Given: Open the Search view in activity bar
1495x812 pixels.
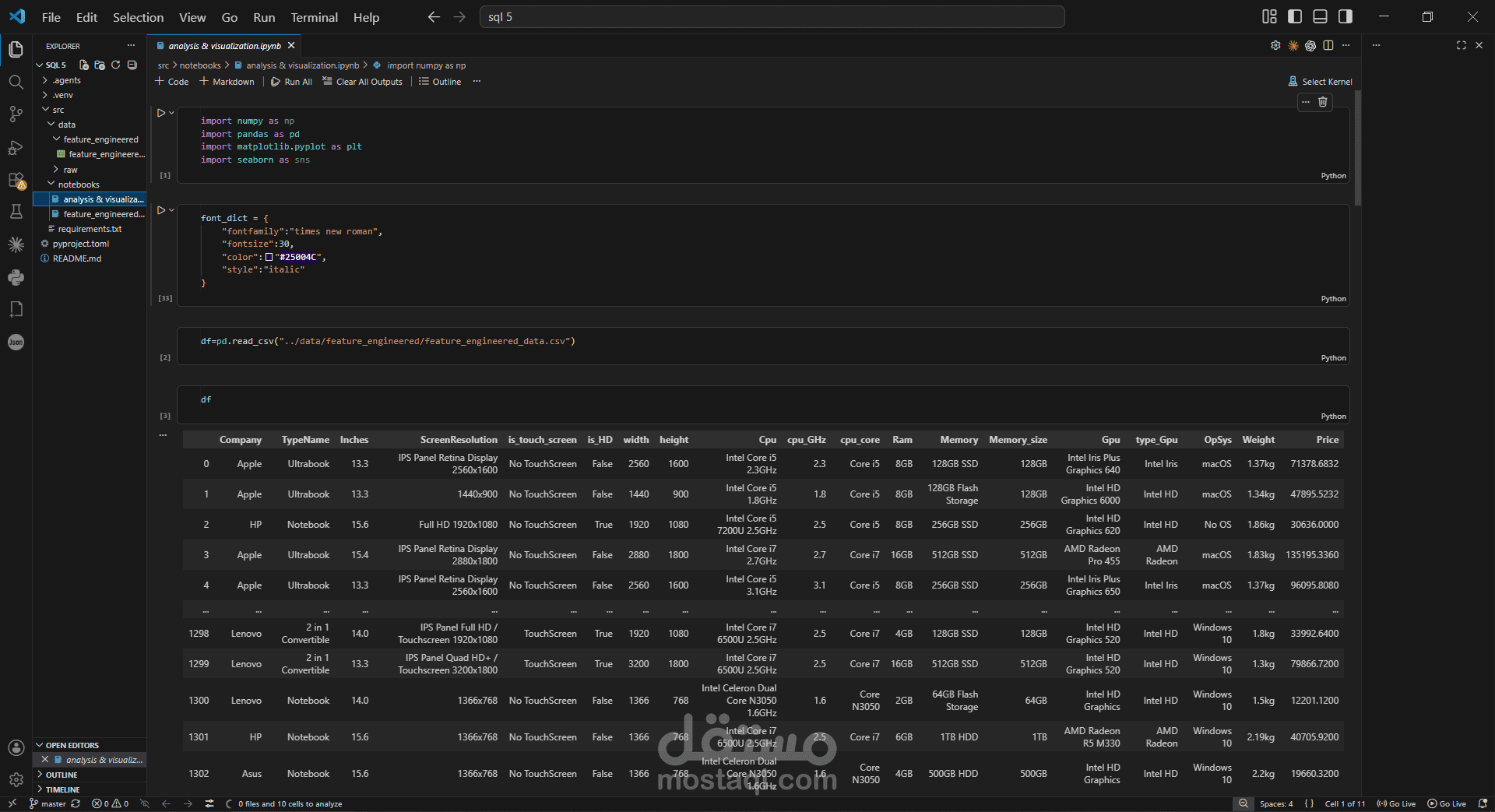Looking at the screenshot, I should (16, 82).
